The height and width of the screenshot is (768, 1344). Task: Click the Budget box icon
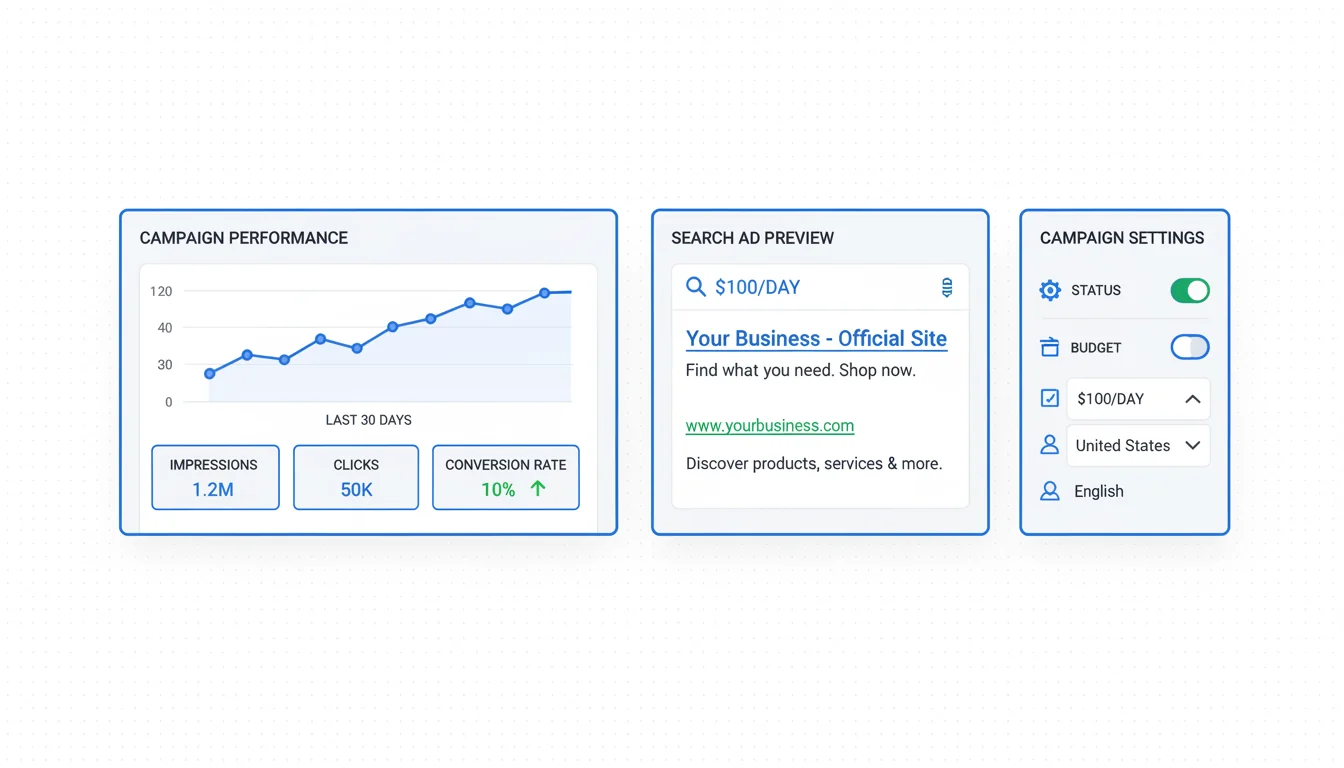click(1050, 347)
